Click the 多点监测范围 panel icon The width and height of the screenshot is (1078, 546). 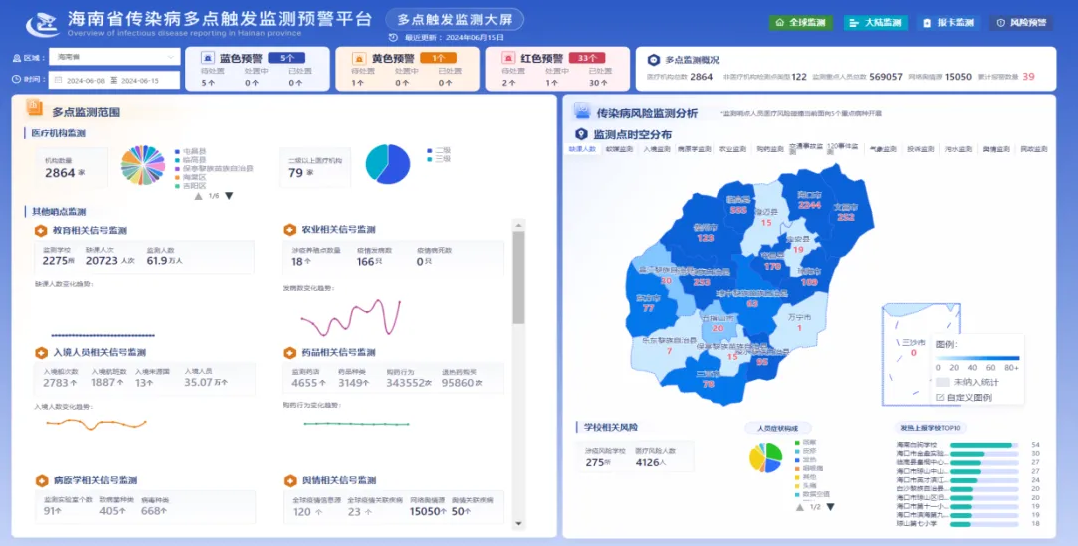tap(34, 108)
